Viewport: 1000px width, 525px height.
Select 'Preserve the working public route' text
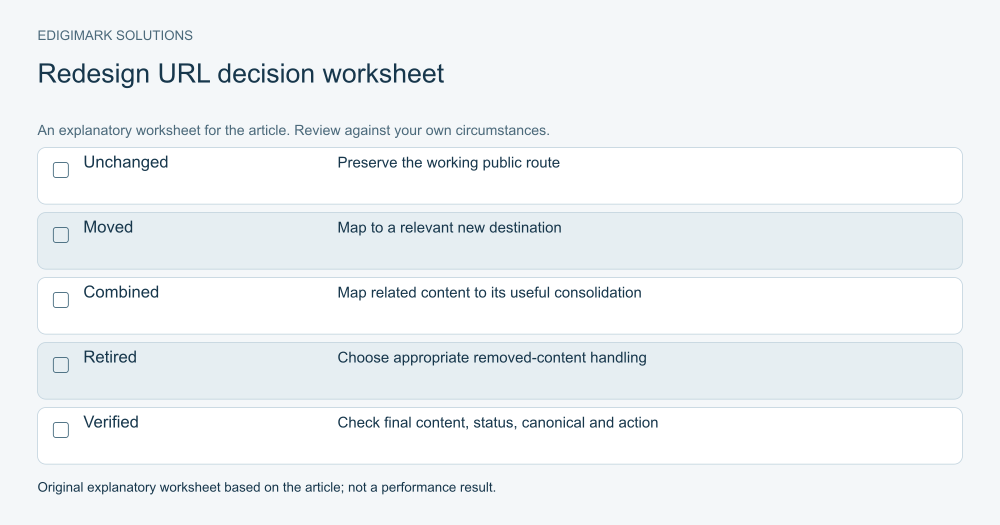(x=448, y=163)
